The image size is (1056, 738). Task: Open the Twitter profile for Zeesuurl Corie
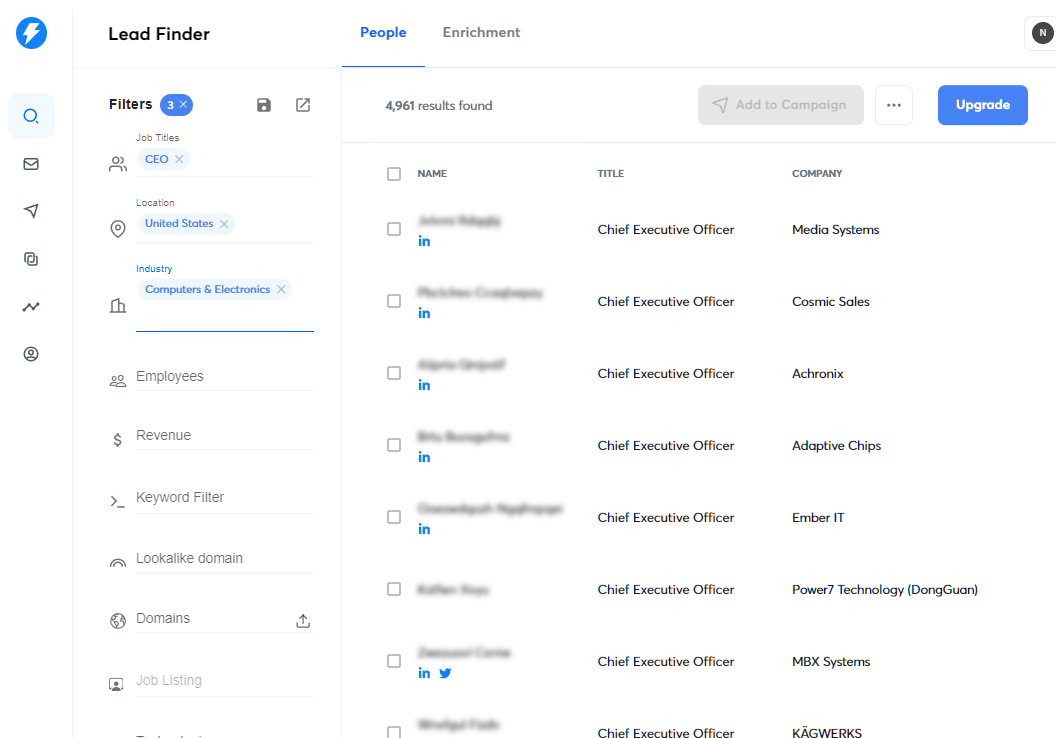point(445,672)
